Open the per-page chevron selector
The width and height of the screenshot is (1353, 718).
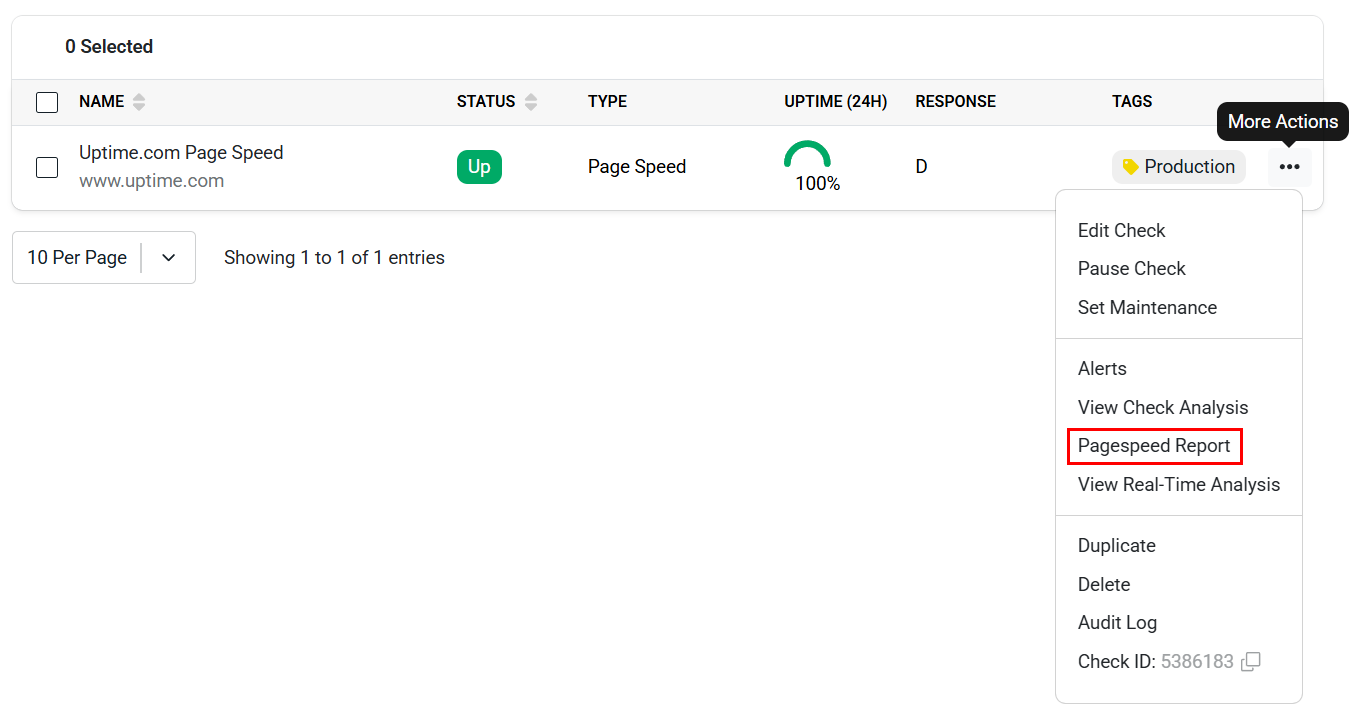(x=169, y=257)
